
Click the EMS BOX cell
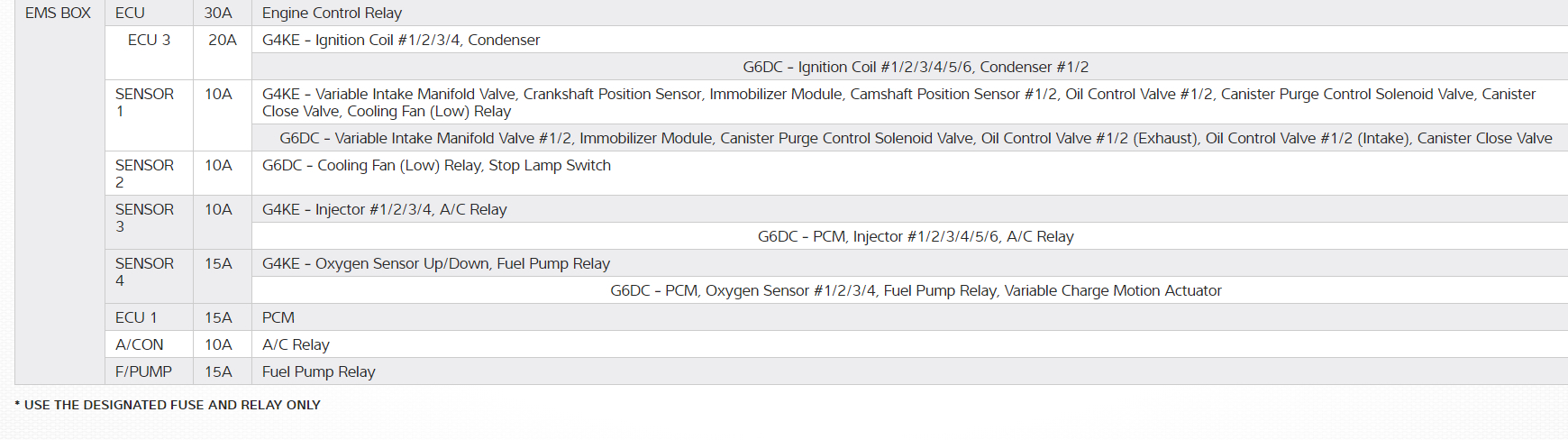tap(58, 14)
